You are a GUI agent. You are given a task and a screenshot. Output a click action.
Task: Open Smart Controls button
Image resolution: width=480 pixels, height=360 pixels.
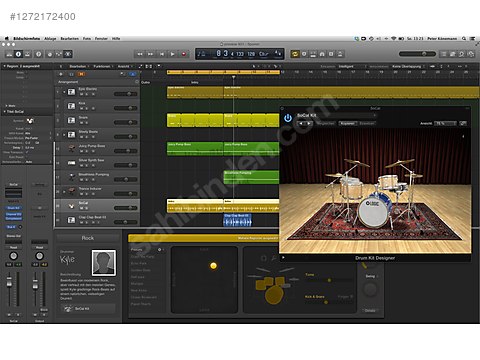50,54
